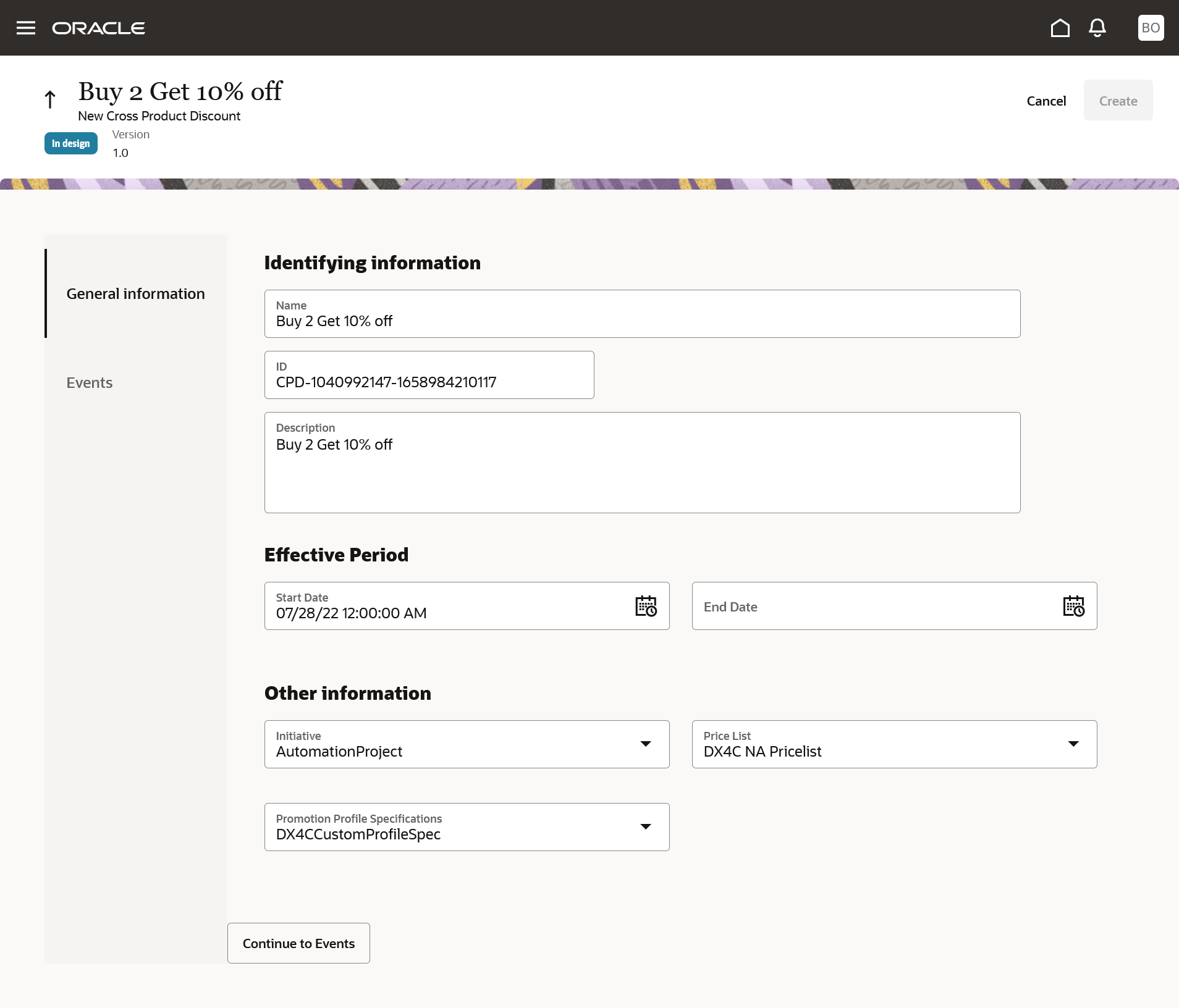The image size is (1179, 1008).
Task: Click the back arrow above the title
Action: tap(49, 98)
